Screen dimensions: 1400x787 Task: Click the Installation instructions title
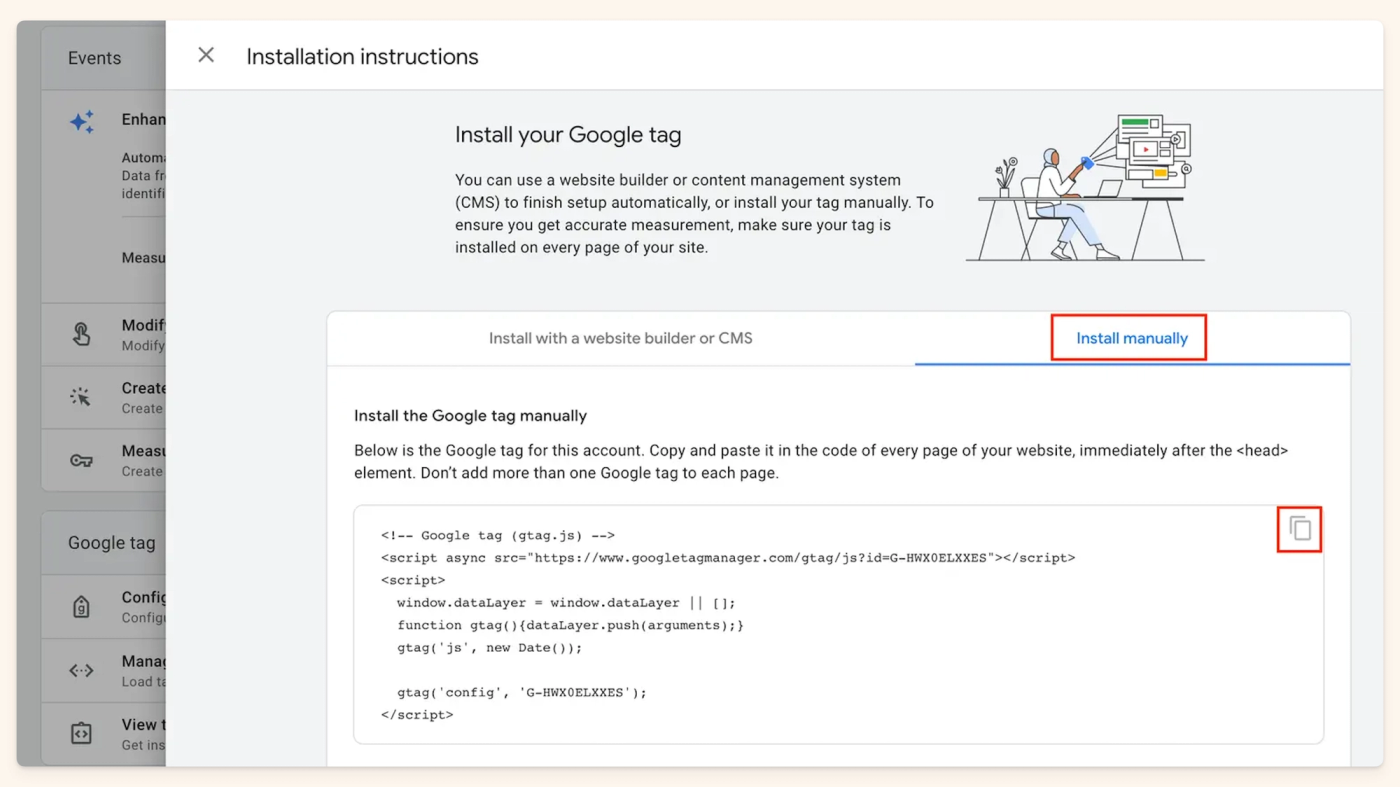[x=362, y=57]
